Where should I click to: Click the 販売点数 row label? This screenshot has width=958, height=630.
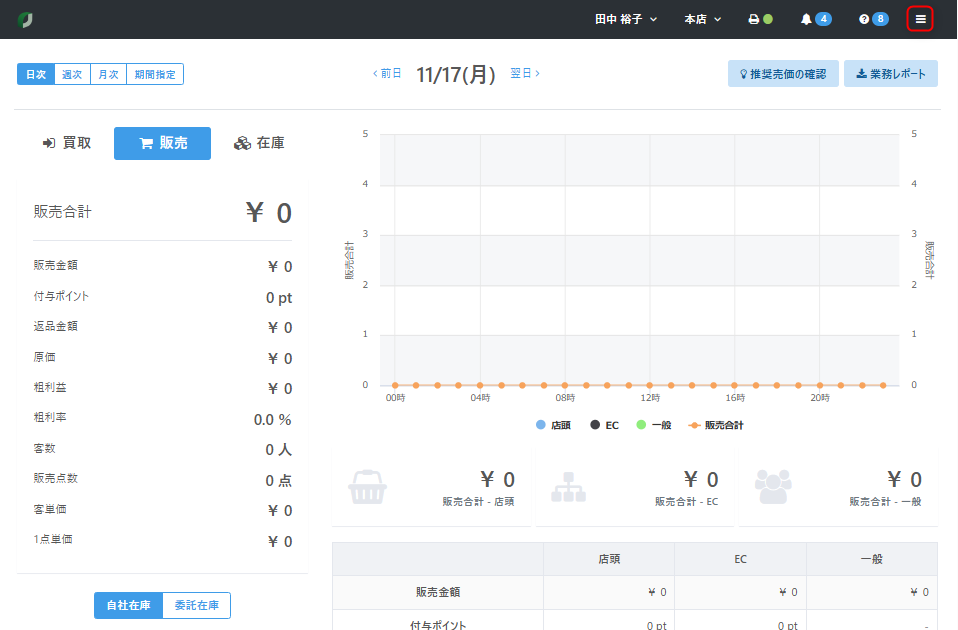coord(56,478)
